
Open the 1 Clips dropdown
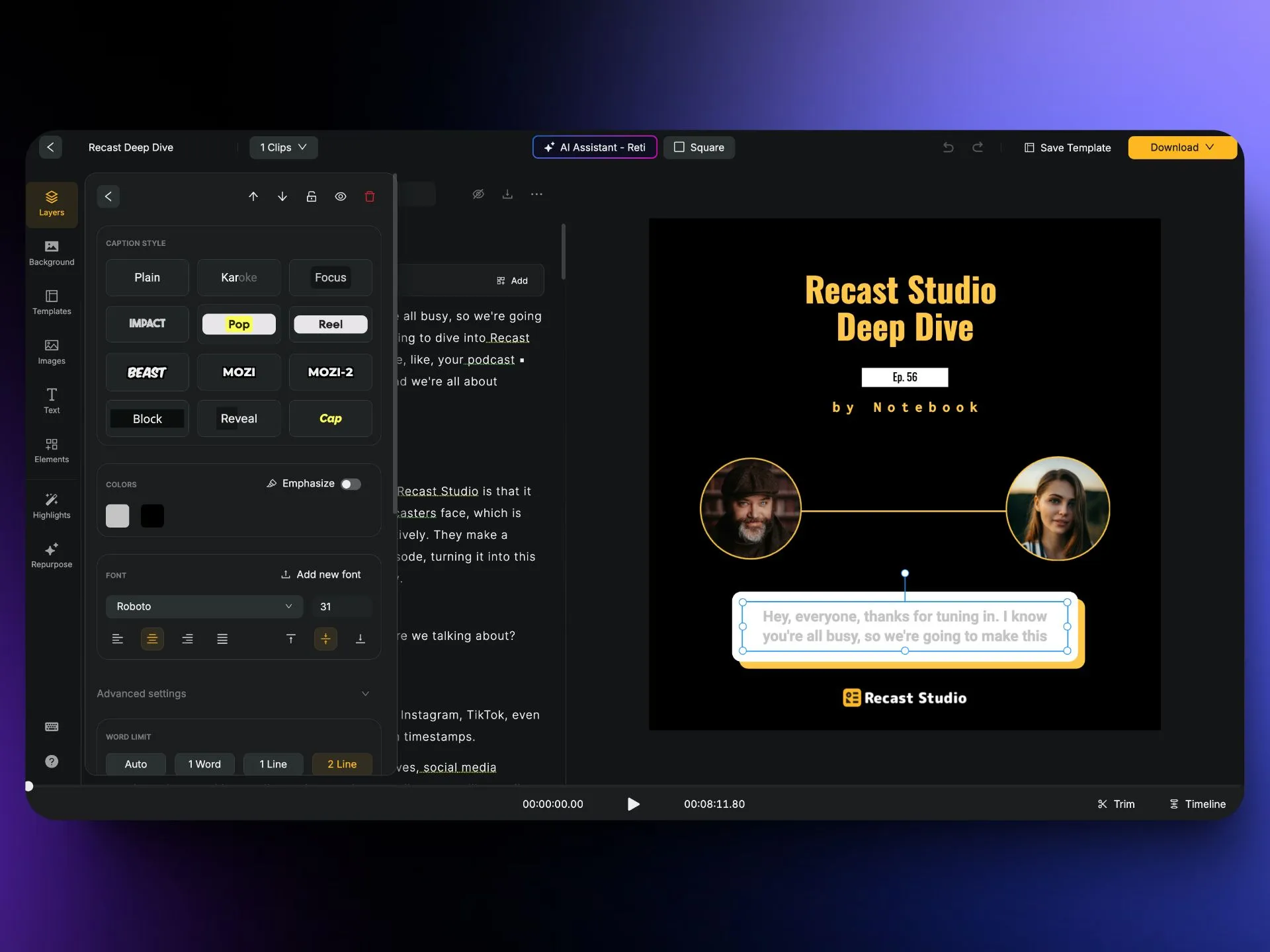click(283, 147)
